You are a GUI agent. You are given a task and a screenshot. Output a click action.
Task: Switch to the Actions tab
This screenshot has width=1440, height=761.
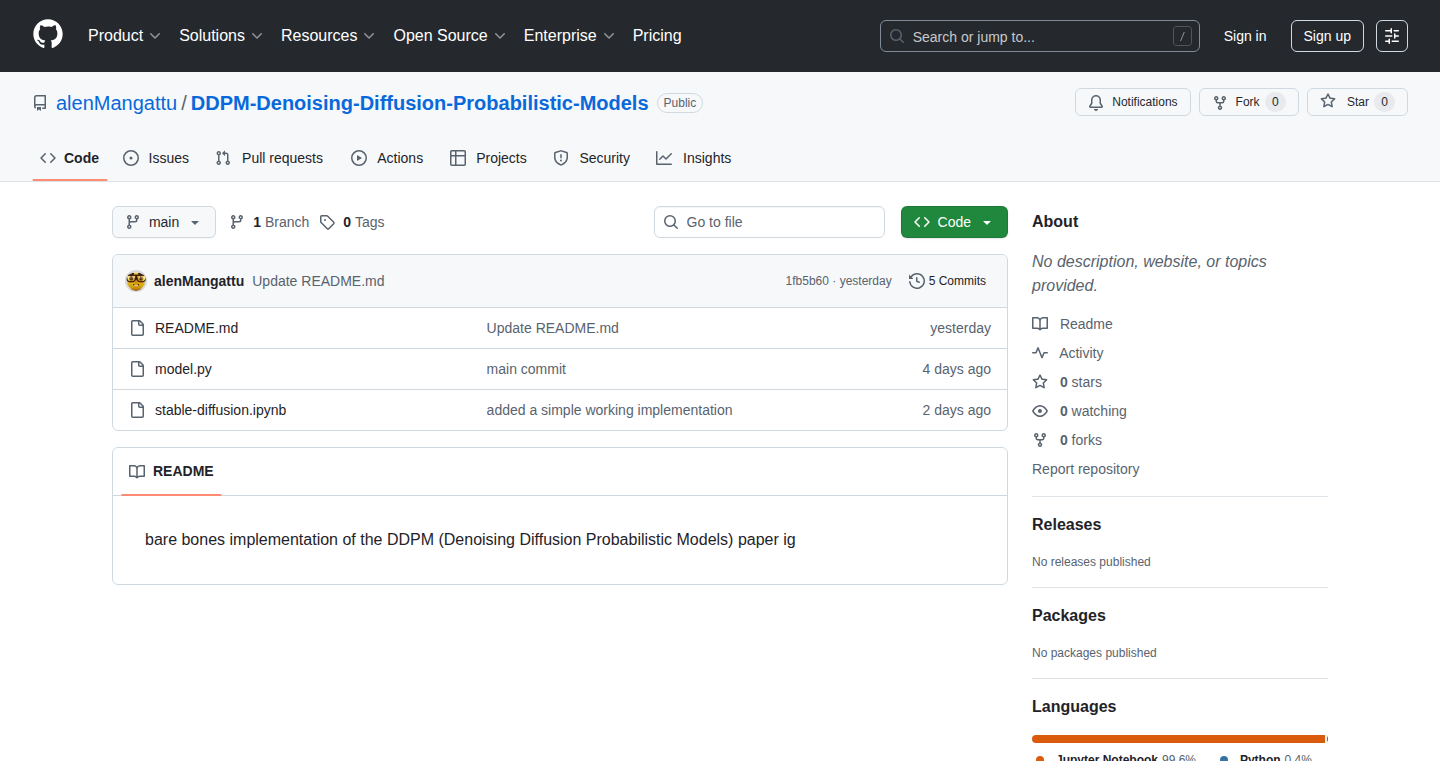pyautogui.click(x=387, y=158)
